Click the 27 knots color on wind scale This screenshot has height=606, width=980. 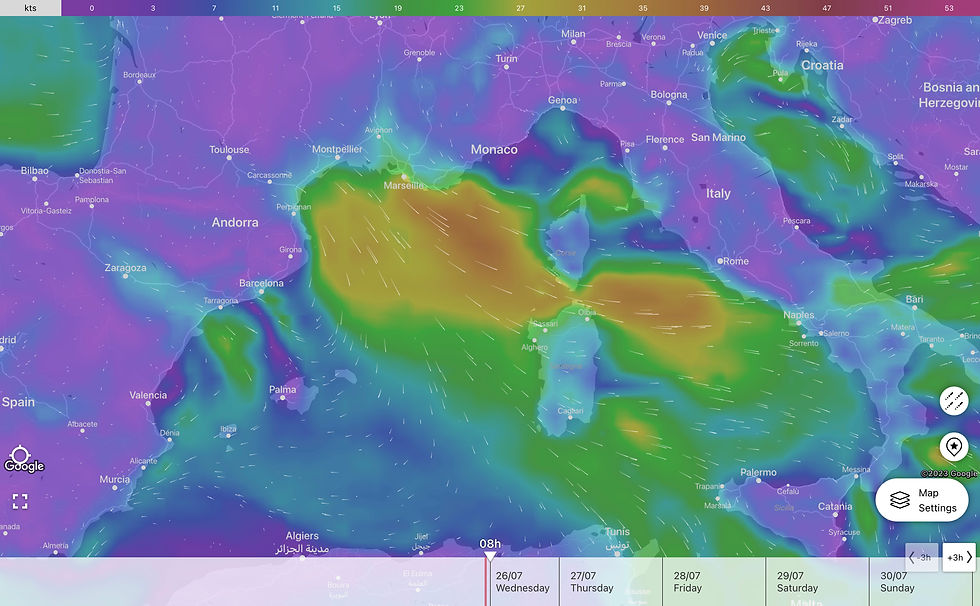pyautogui.click(x=521, y=8)
